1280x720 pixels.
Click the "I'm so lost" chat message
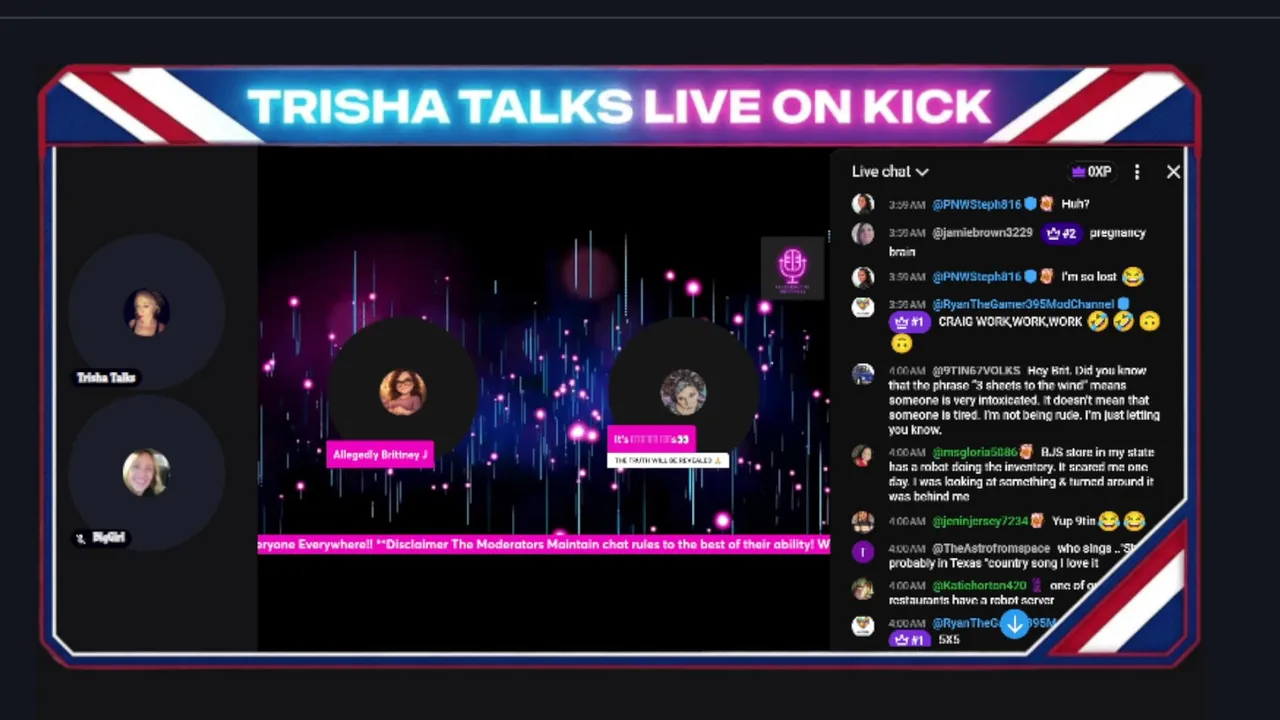[x=1102, y=277]
